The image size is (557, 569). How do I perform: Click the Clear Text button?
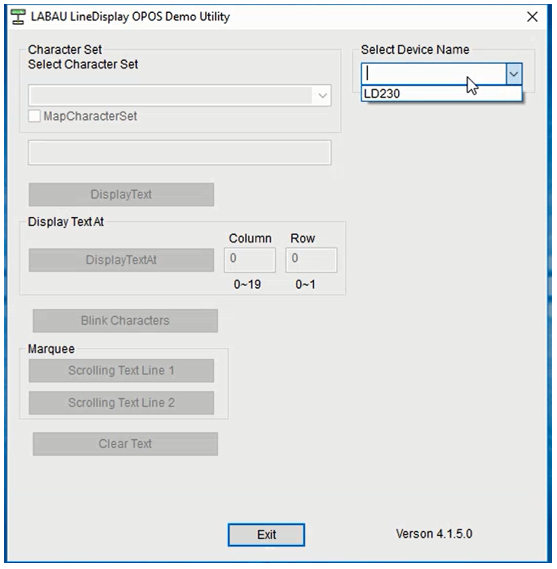125,444
